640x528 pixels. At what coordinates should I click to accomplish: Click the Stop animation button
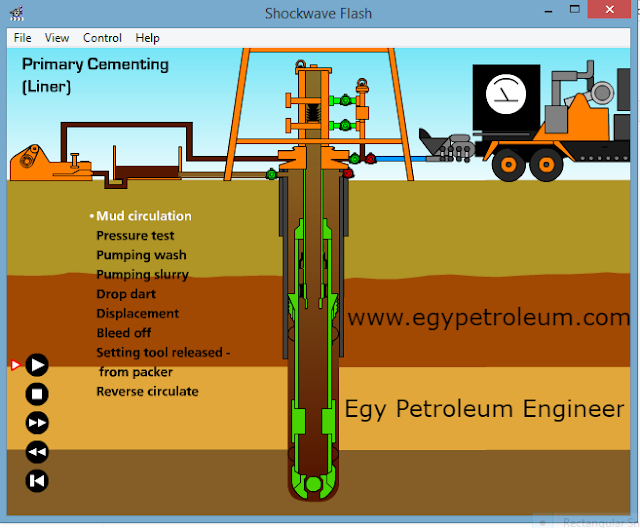37,394
